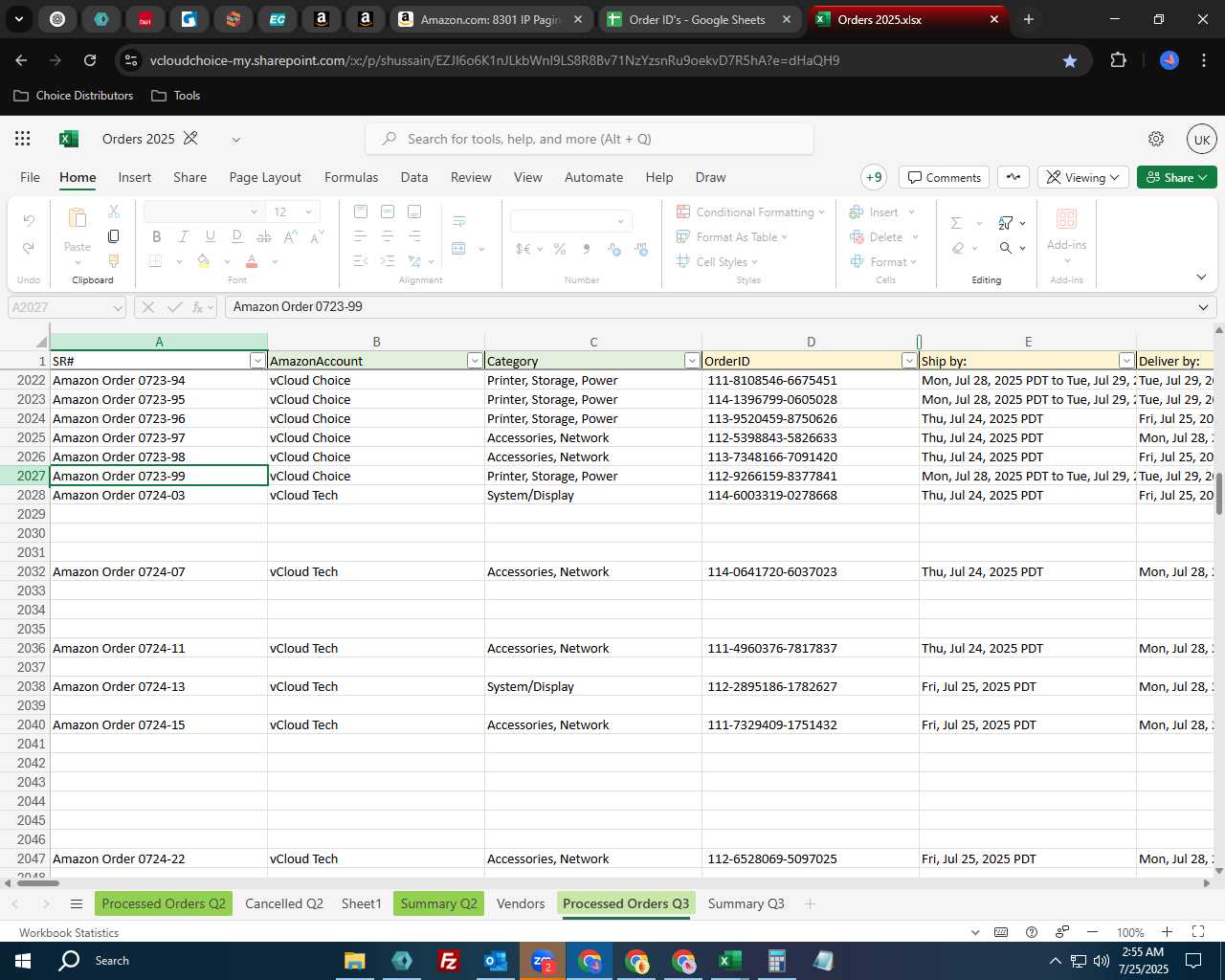The height and width of the screenshot is (980, 1225).
Task: Open SR# column filter dropdown
Action: [257, 361]
